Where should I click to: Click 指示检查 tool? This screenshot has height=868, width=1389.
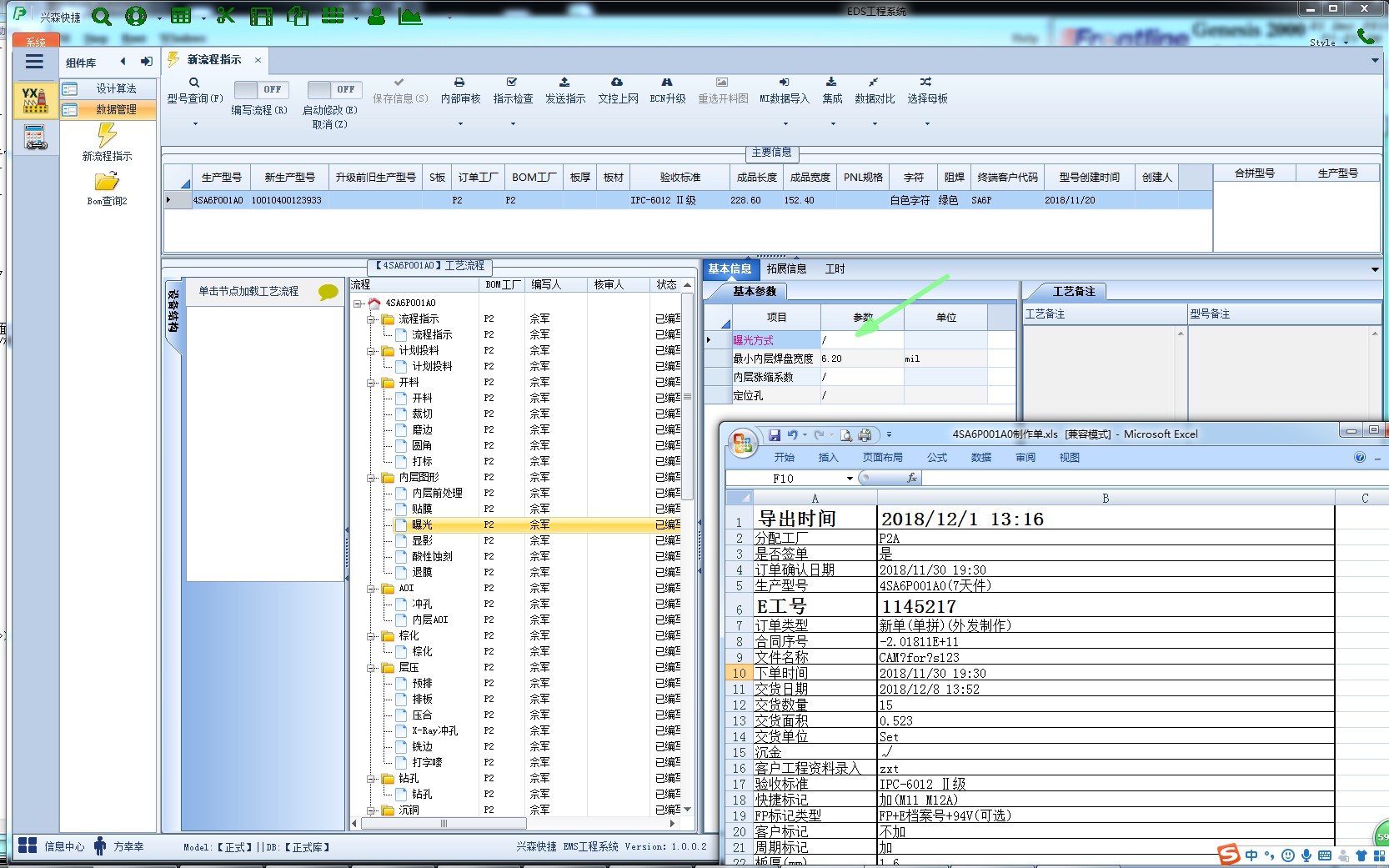point(513,90)
